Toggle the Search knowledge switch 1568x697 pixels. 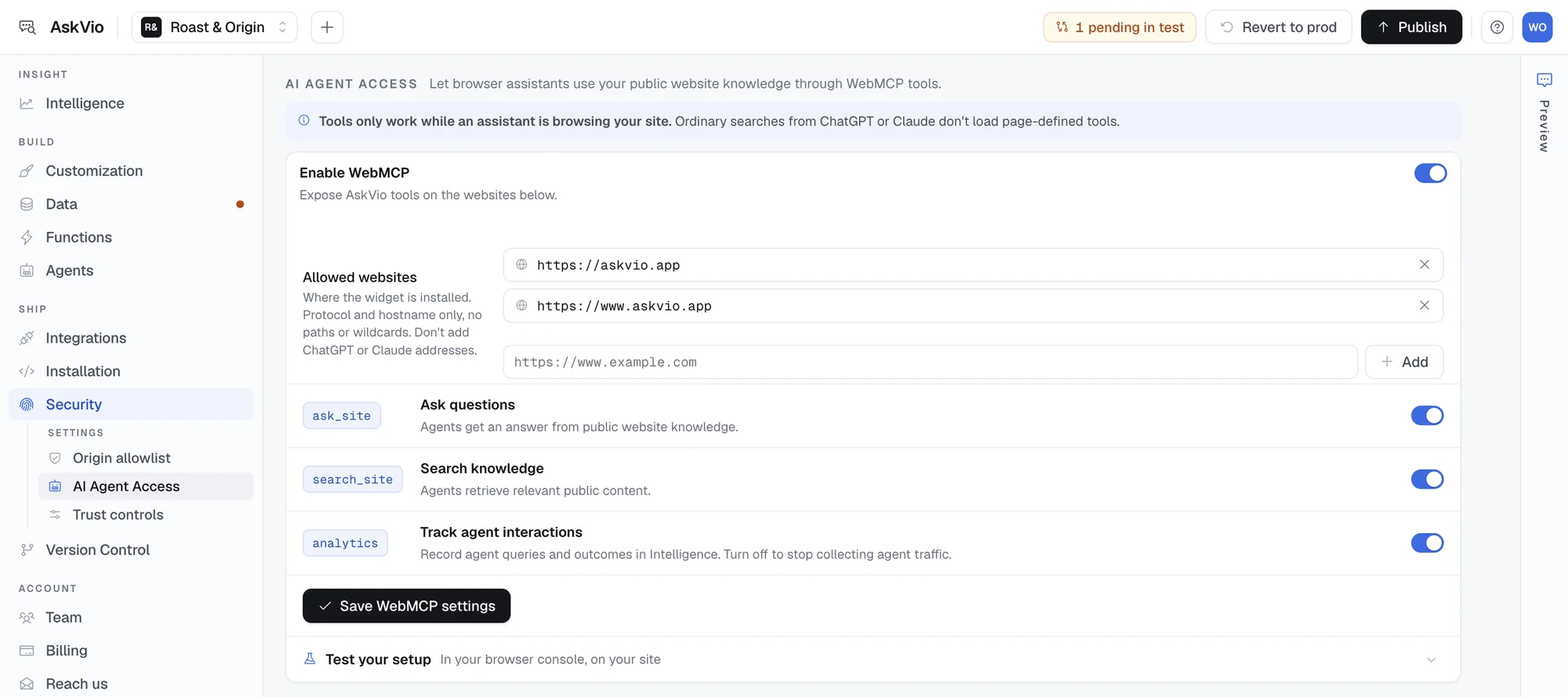(x=1427, y=479)
